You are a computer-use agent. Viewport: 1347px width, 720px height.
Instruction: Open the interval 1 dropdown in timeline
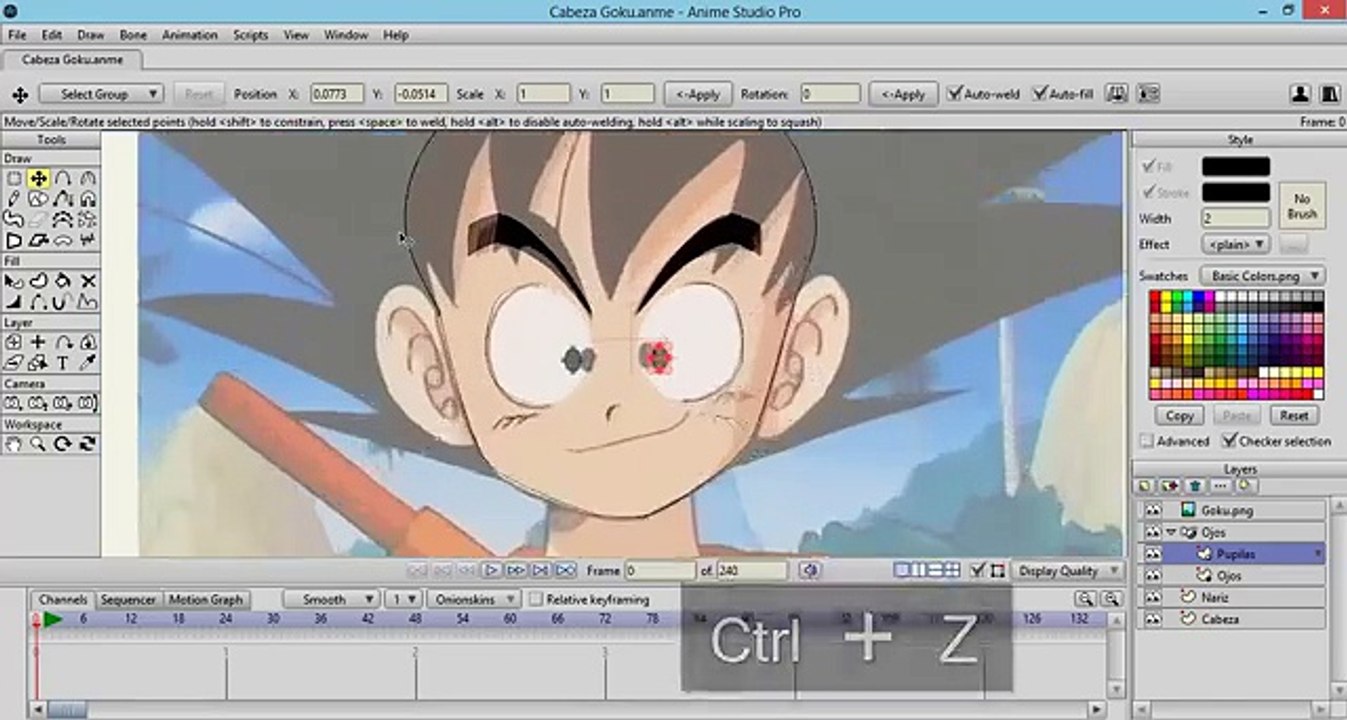click(404, 599)
